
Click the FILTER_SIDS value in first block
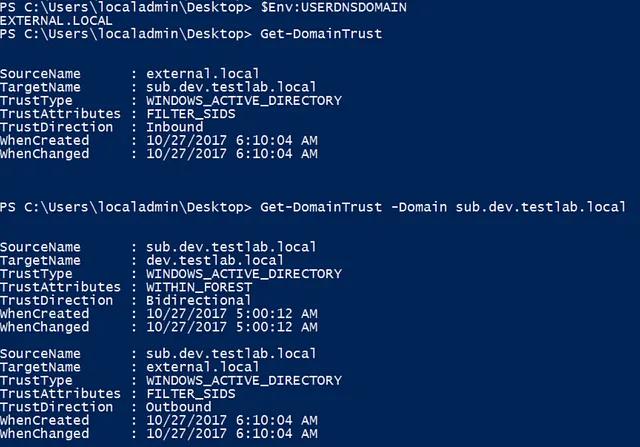191,114
